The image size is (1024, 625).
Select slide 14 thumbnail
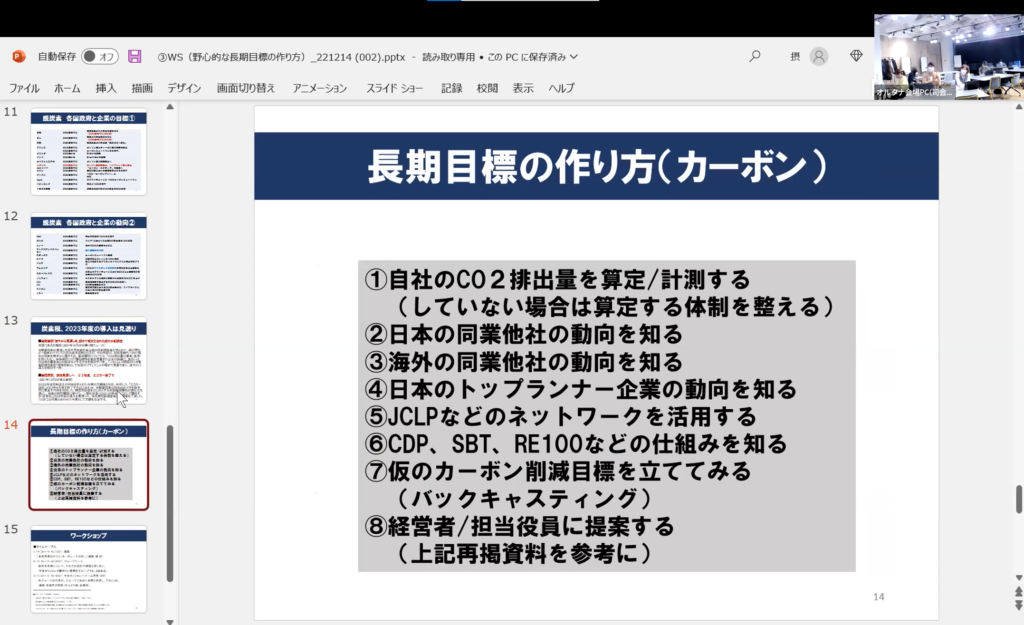(89, 465)
